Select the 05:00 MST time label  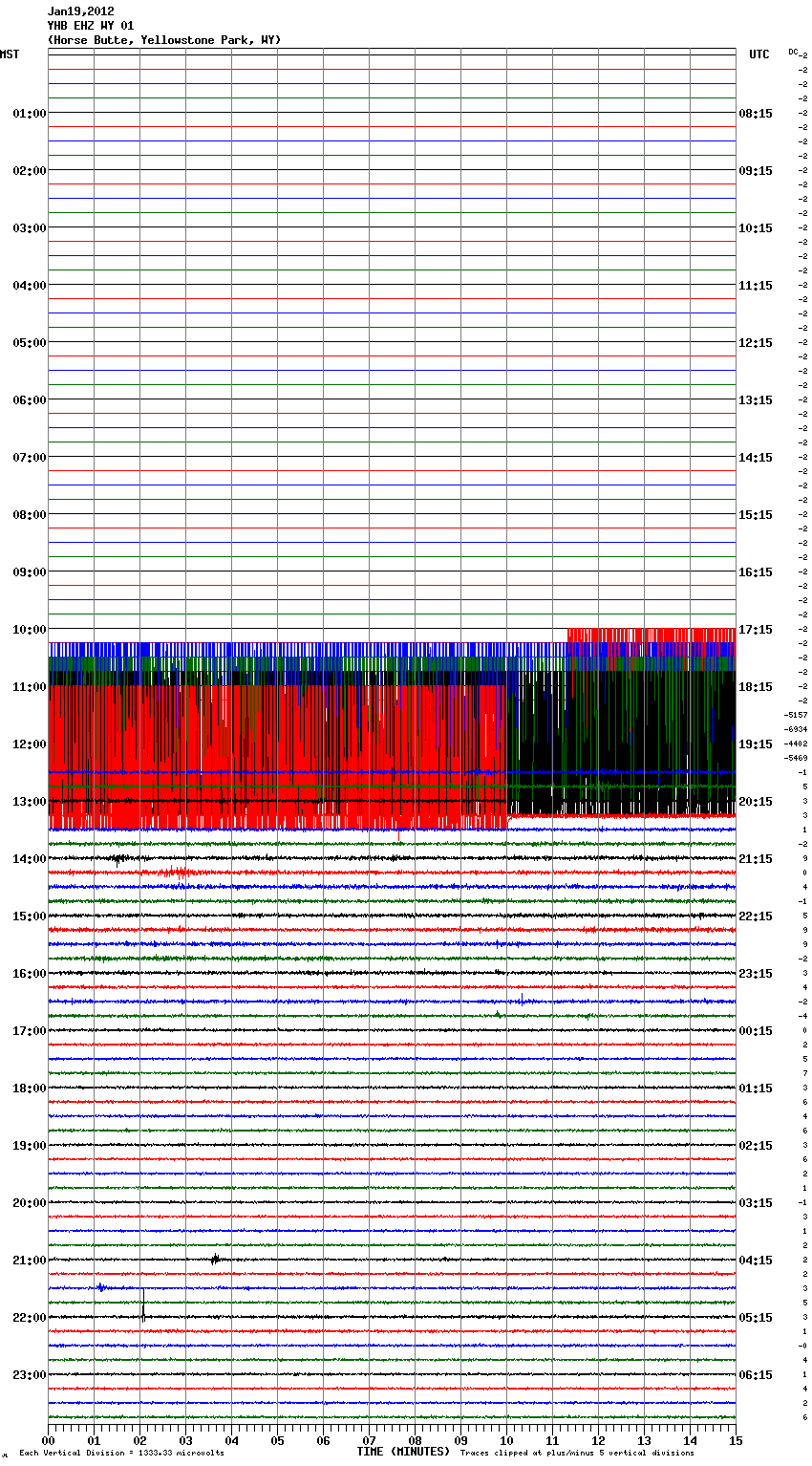click(29, 343)
